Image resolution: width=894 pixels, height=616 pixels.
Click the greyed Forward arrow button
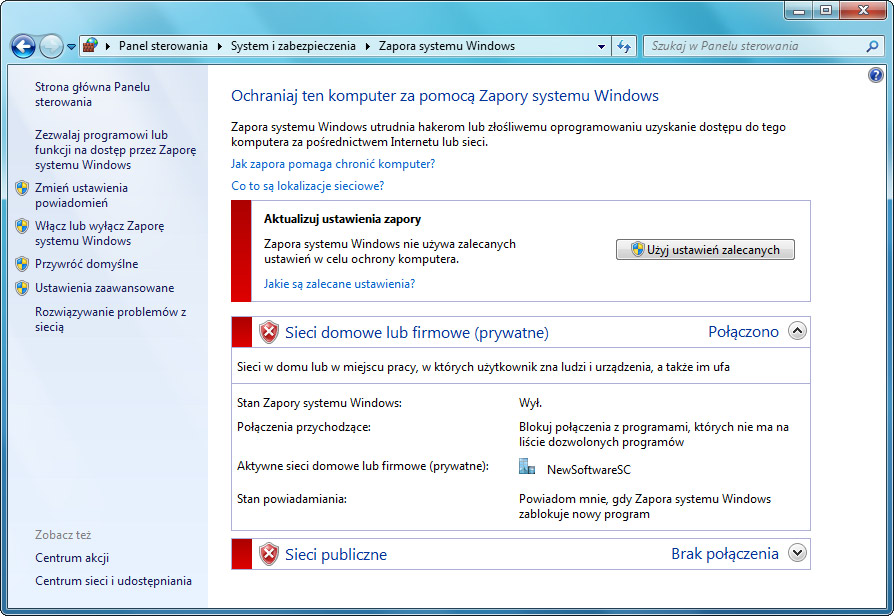tap(51, 46)
